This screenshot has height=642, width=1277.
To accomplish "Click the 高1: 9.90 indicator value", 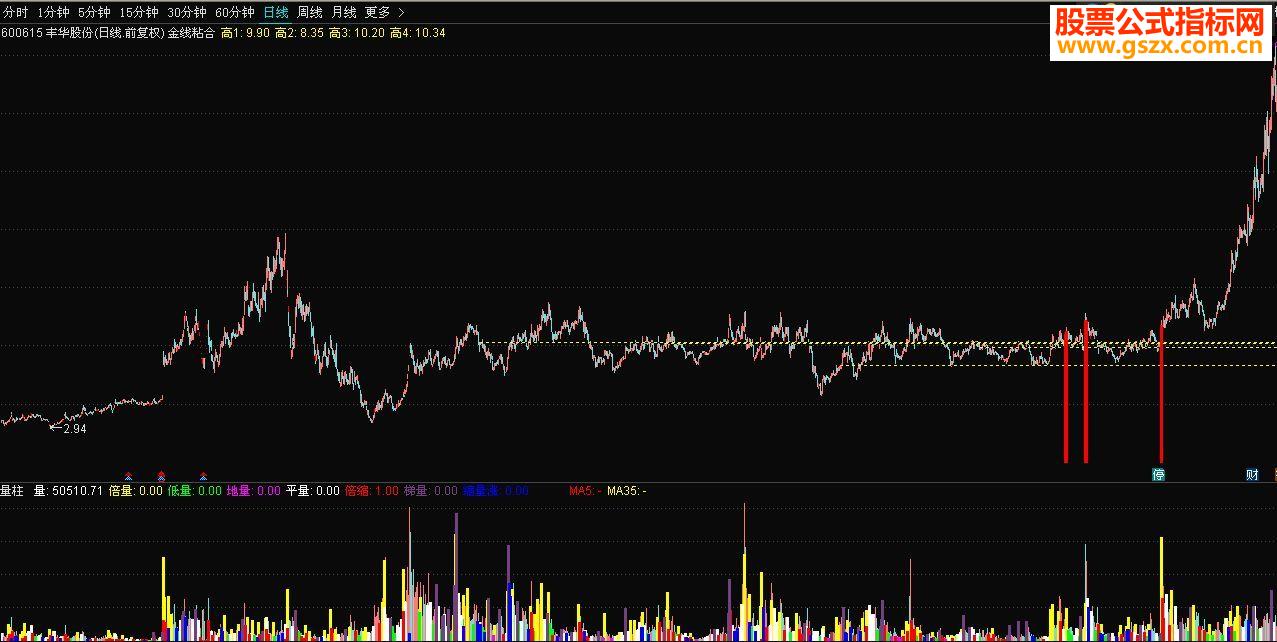I will click(x=245, y=33).
